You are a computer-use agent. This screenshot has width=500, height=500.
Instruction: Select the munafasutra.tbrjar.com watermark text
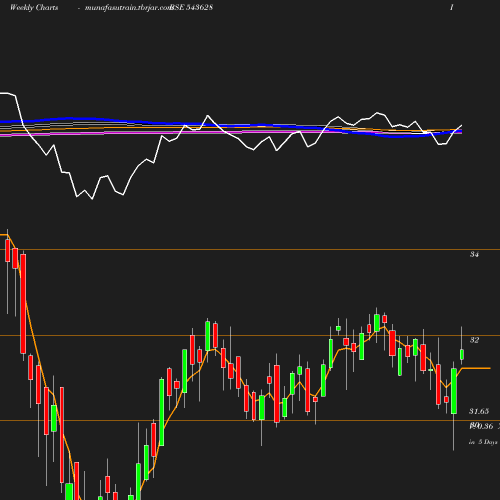128,8
